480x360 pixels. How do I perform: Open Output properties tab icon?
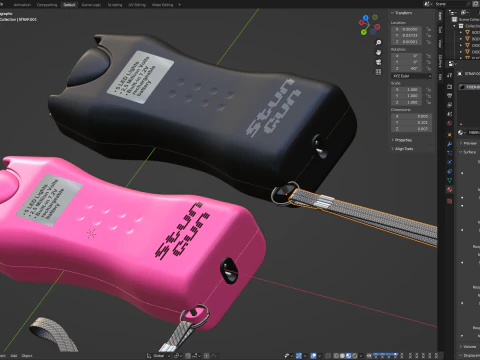pyautogui.click(x=450, y=96)
